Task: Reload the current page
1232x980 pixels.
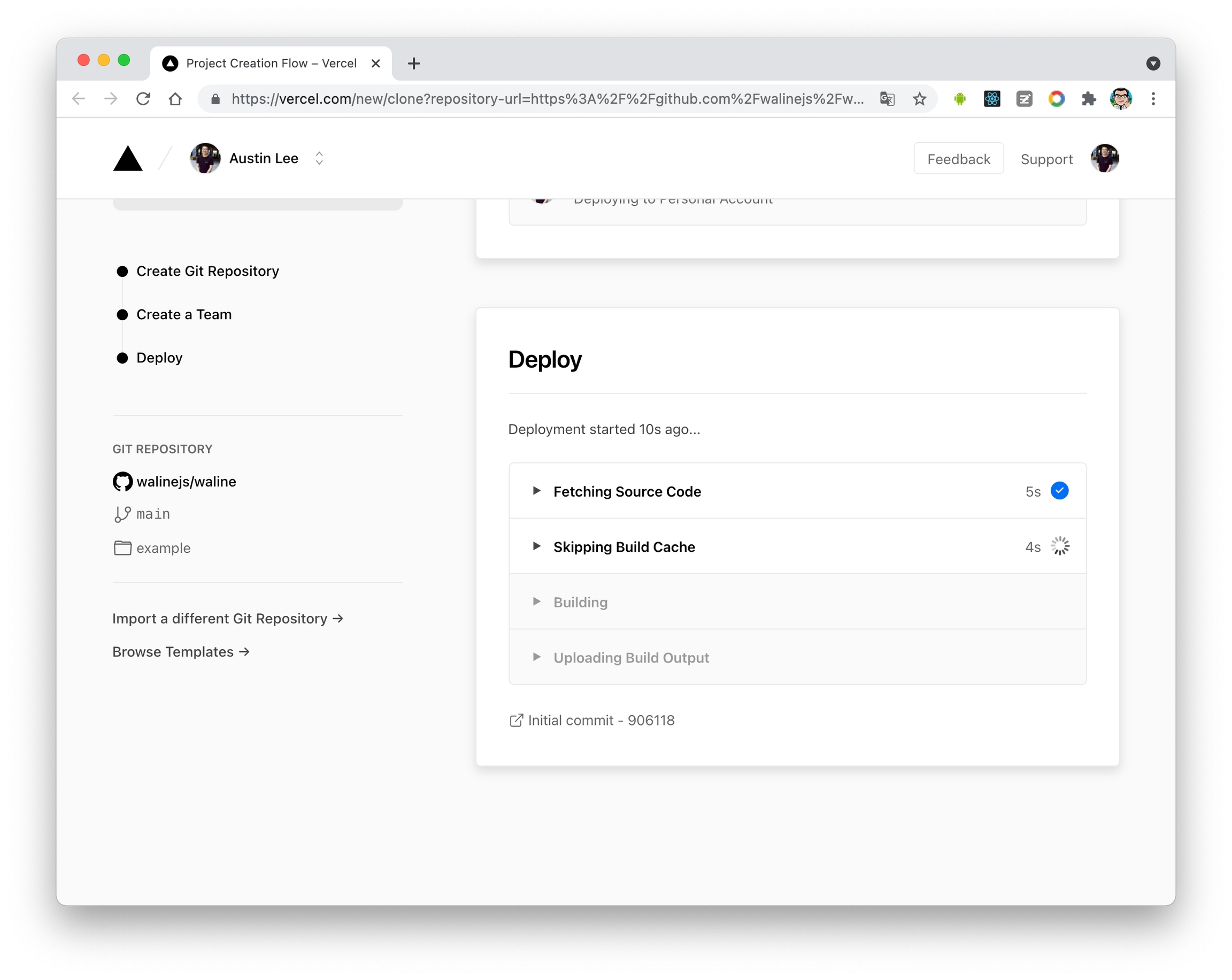Action: pyautogui.click(x=143, y=99)
